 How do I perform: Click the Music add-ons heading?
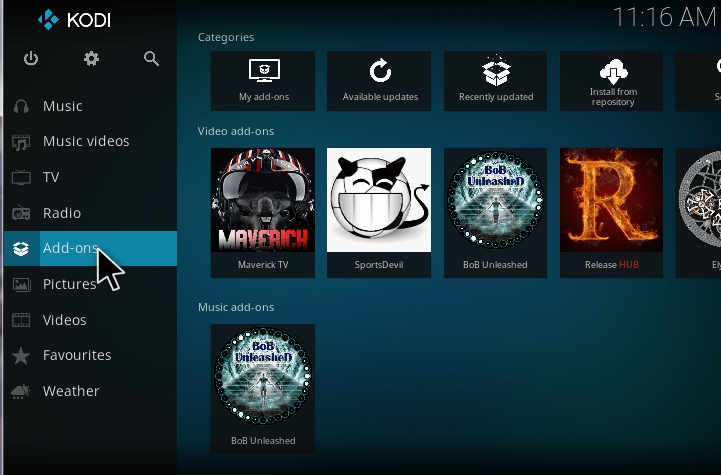[236, 307]
